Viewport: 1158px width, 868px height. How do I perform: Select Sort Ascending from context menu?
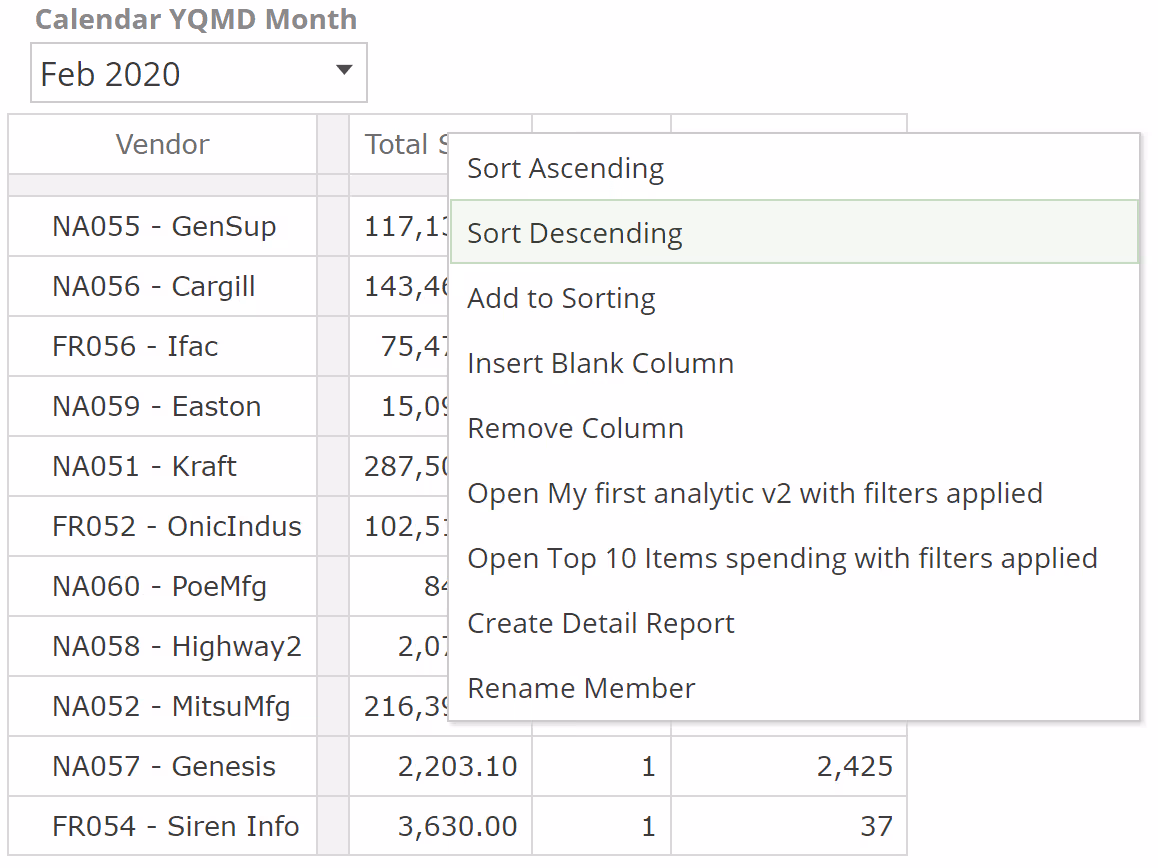[565, 169]
